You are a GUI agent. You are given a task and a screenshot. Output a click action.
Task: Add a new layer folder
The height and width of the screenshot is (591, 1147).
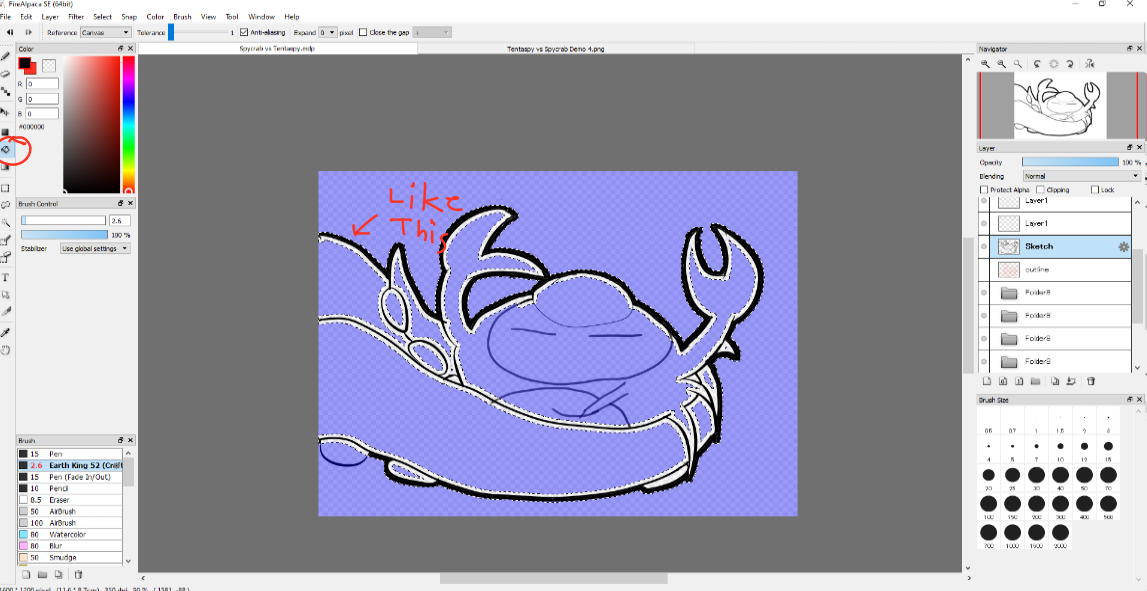pos(1035,381)
